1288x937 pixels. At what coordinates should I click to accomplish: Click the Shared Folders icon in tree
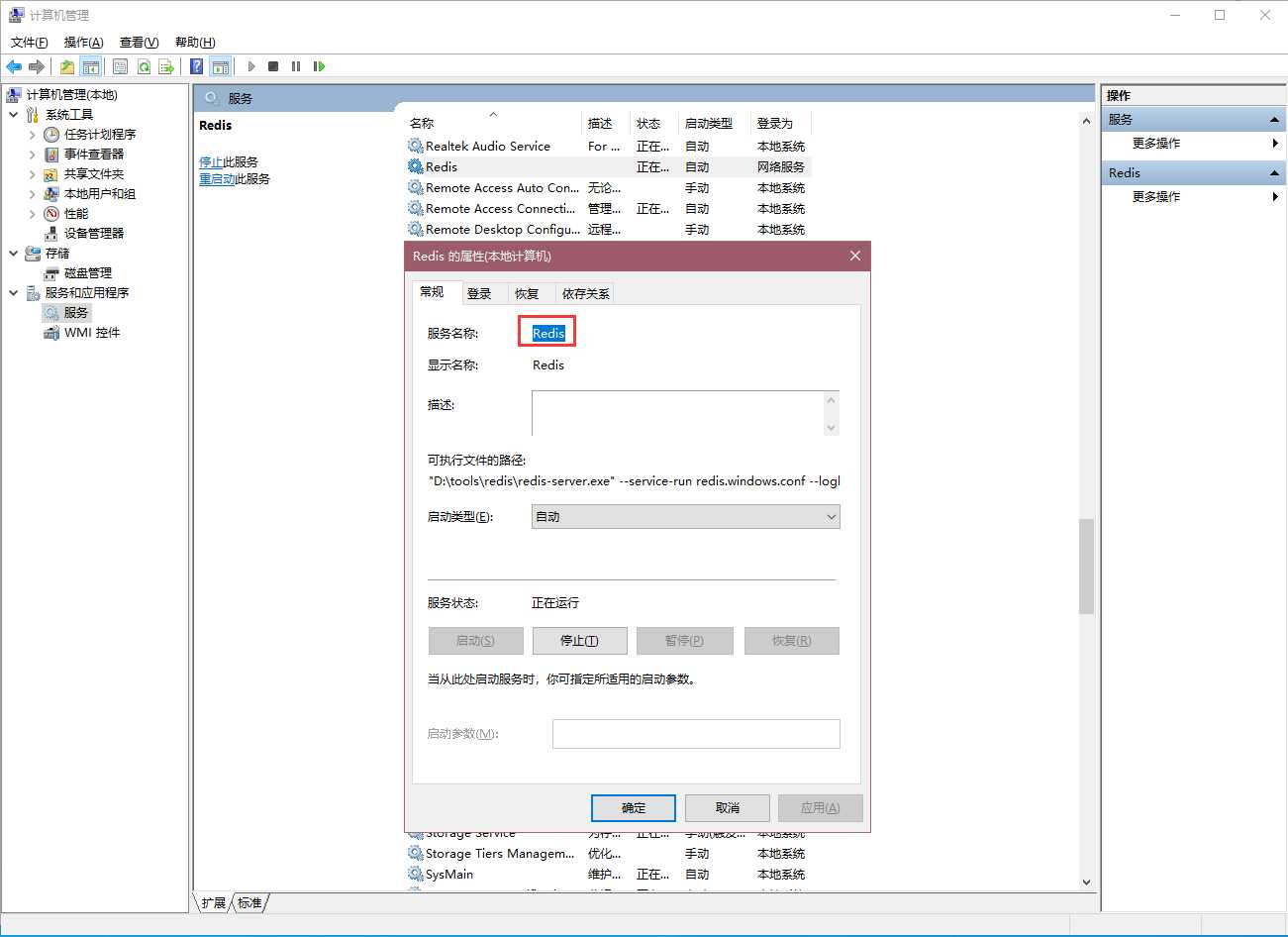[x=51, y=173]
